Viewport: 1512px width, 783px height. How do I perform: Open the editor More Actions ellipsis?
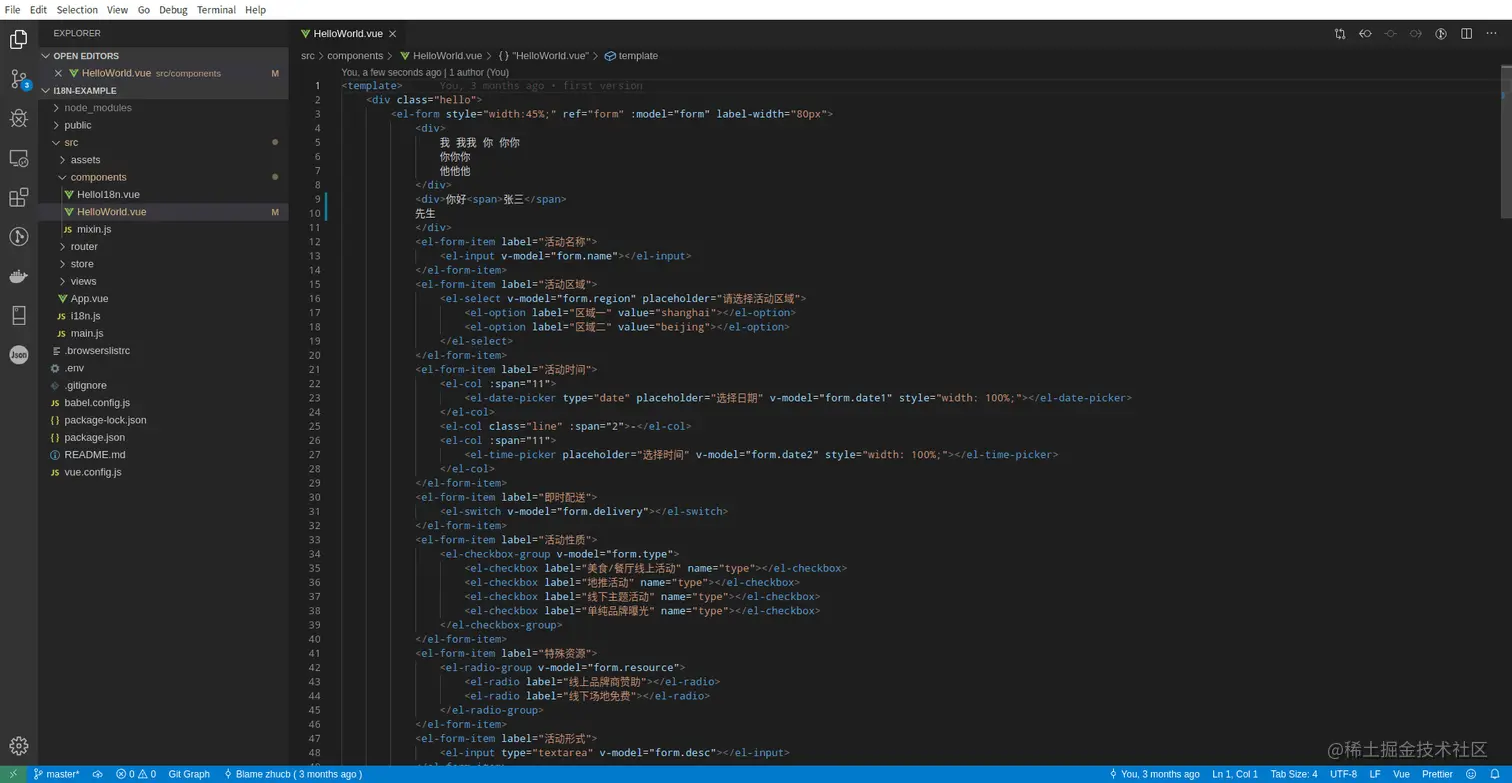[x=1491, y=34]
